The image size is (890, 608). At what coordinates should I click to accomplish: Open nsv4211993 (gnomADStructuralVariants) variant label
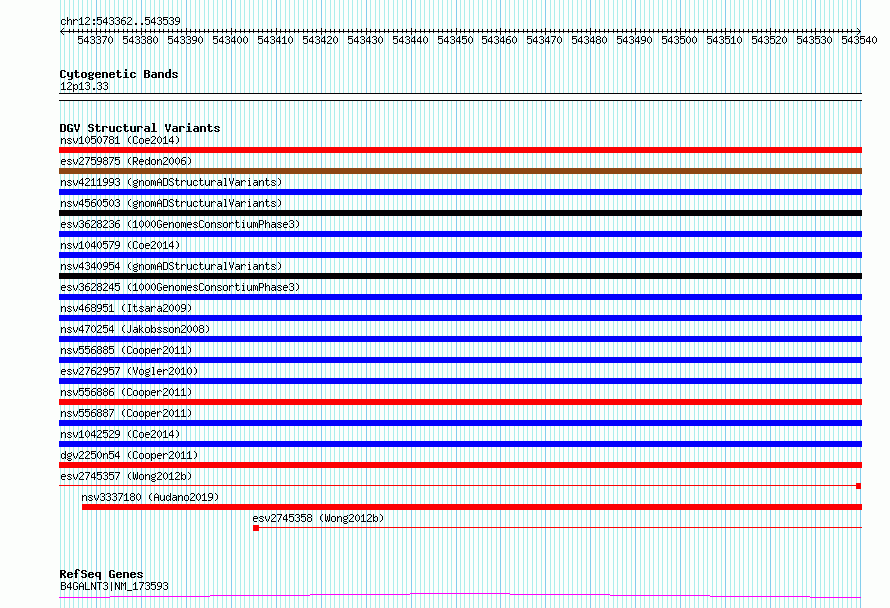pyautogui.click(x=171, y=182)
